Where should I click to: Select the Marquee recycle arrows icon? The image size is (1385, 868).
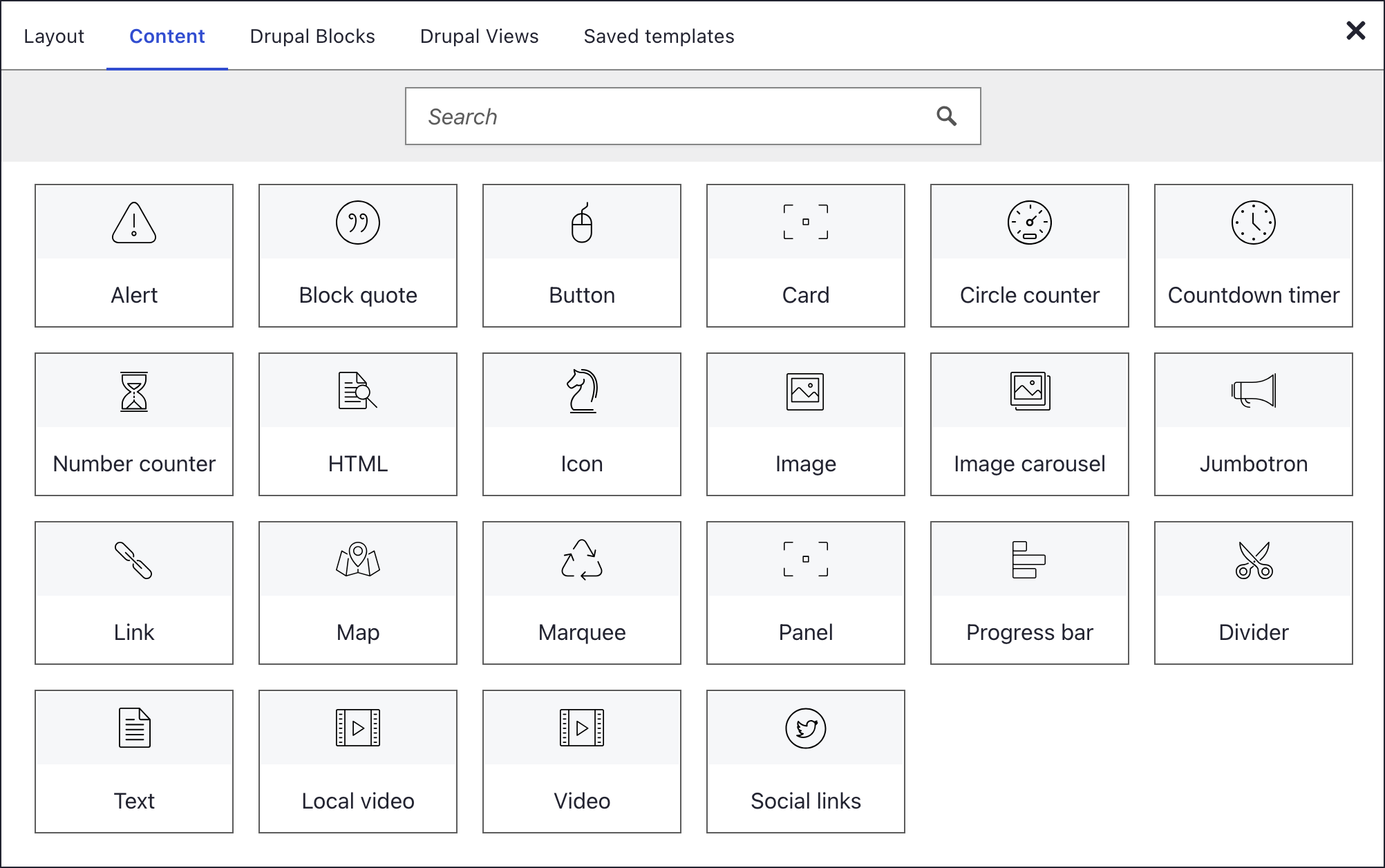[582, 560]
